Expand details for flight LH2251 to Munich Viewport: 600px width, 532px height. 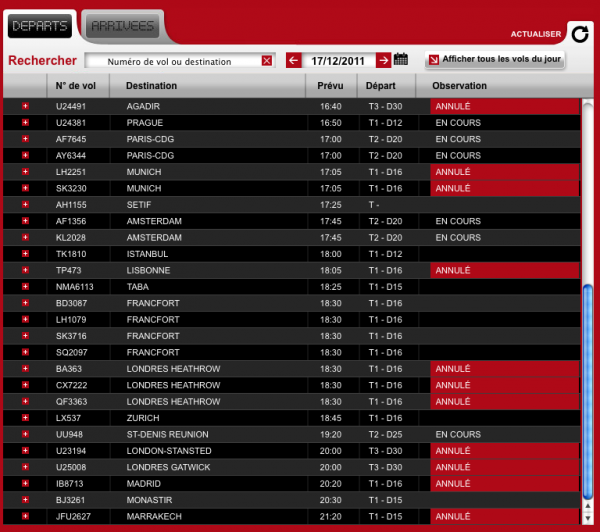pos(26,172)
